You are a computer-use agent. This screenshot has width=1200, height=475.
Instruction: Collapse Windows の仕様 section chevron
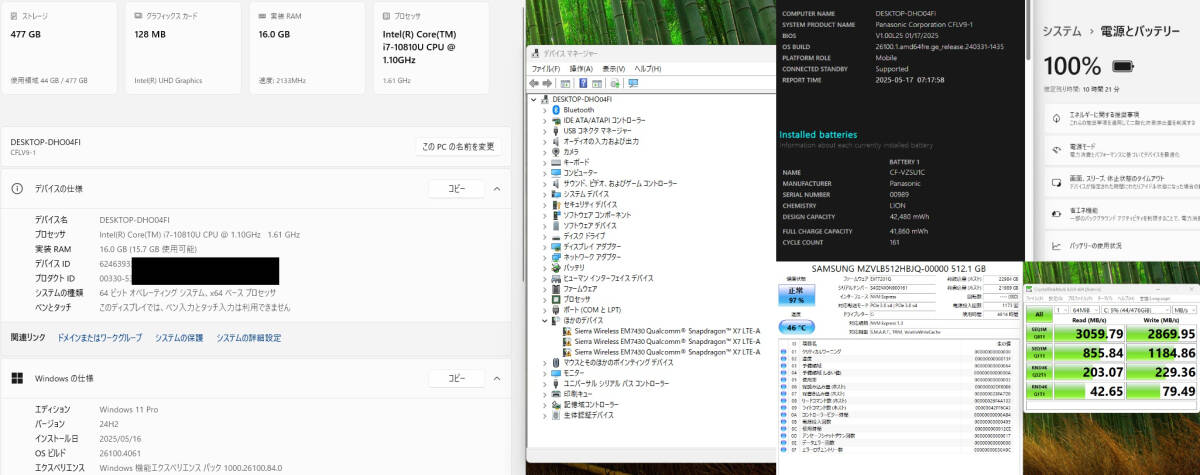click(496, 379)
